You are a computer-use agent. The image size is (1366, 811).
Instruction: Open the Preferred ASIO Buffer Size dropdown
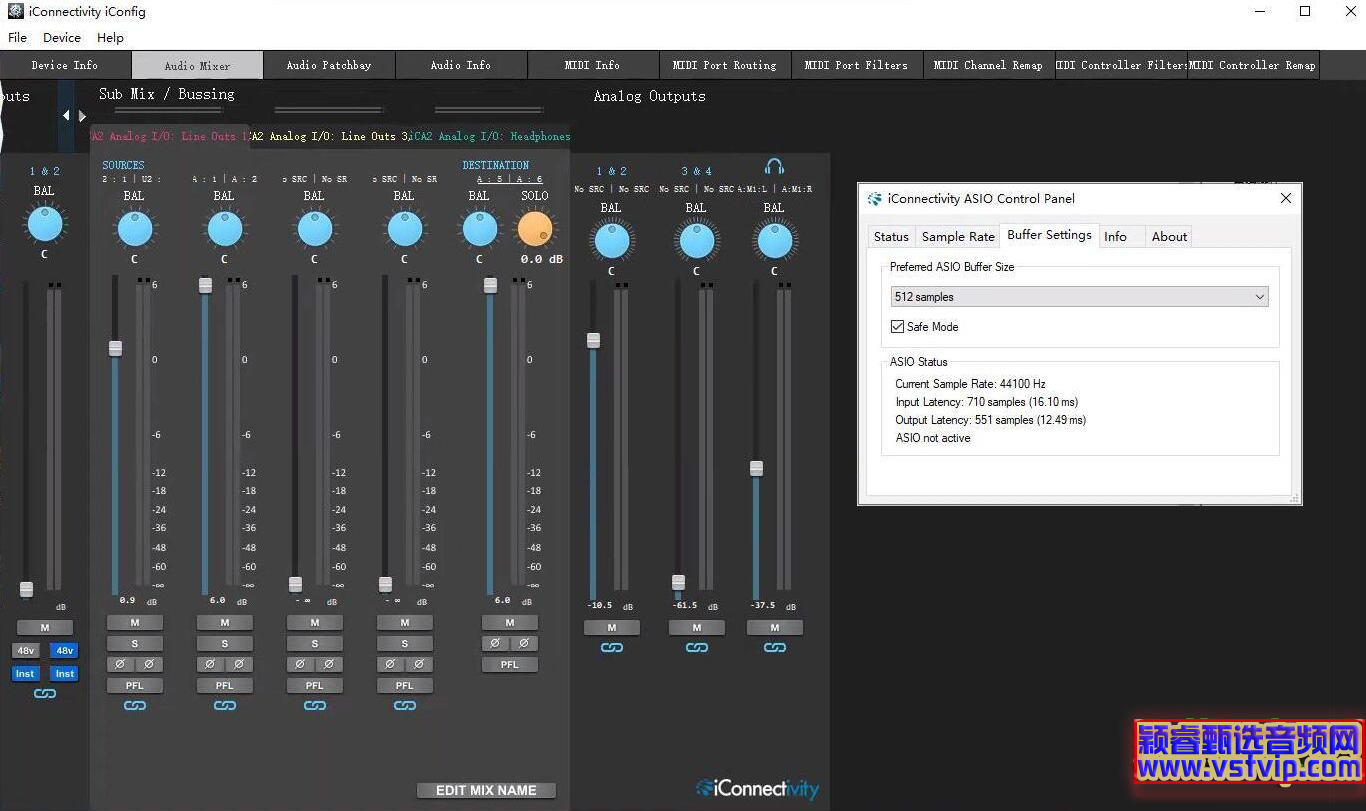tap(1080, 297)
